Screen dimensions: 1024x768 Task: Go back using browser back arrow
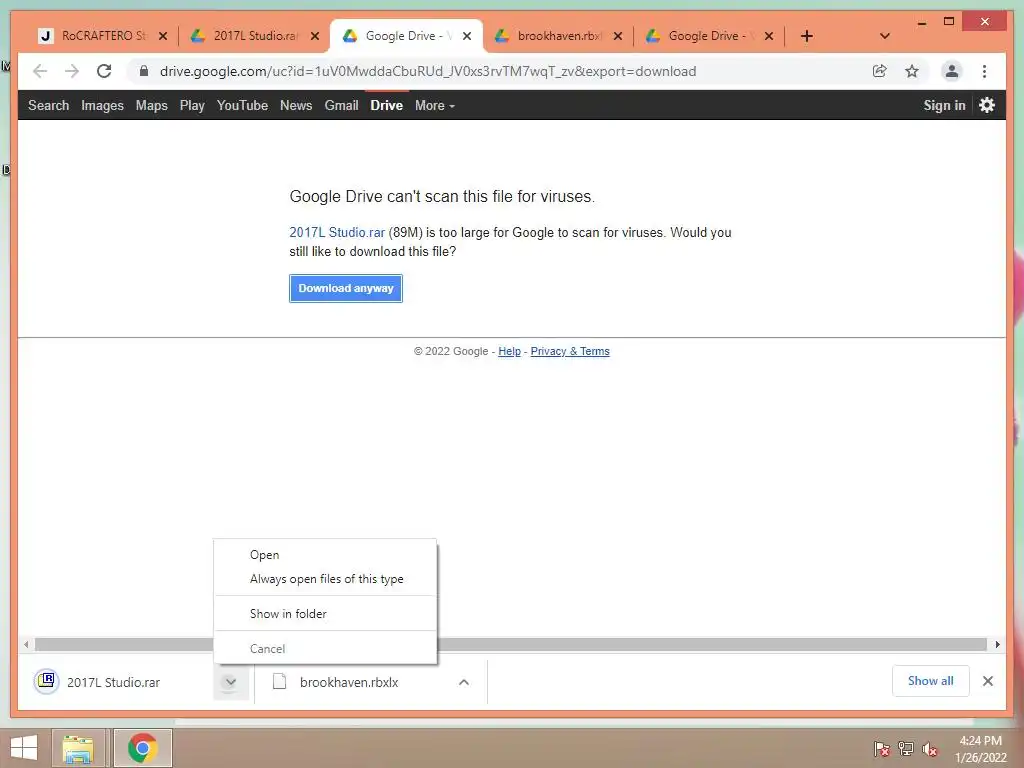pyautogui.click(x=40, y=71)
